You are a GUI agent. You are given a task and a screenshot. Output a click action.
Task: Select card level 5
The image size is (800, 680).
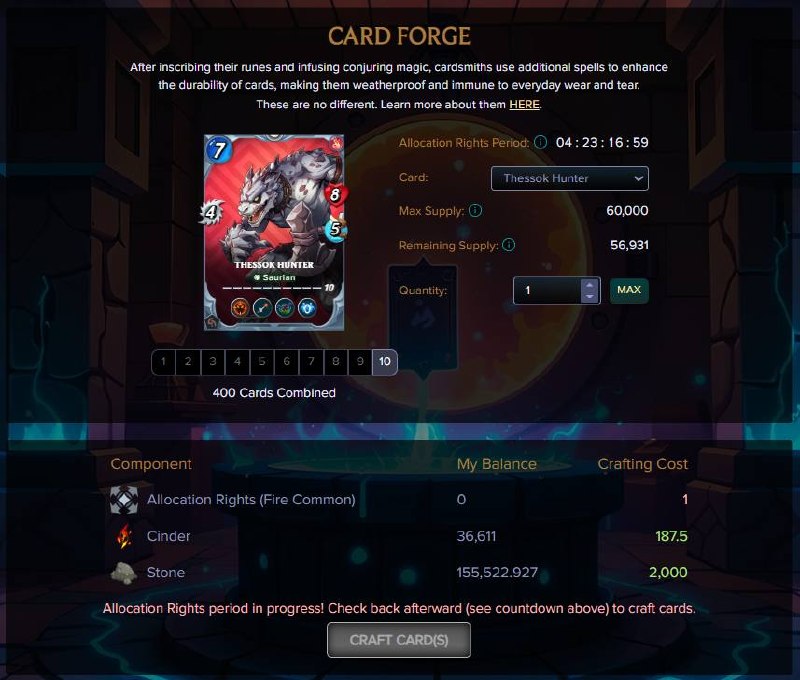[x=262, y=362]
